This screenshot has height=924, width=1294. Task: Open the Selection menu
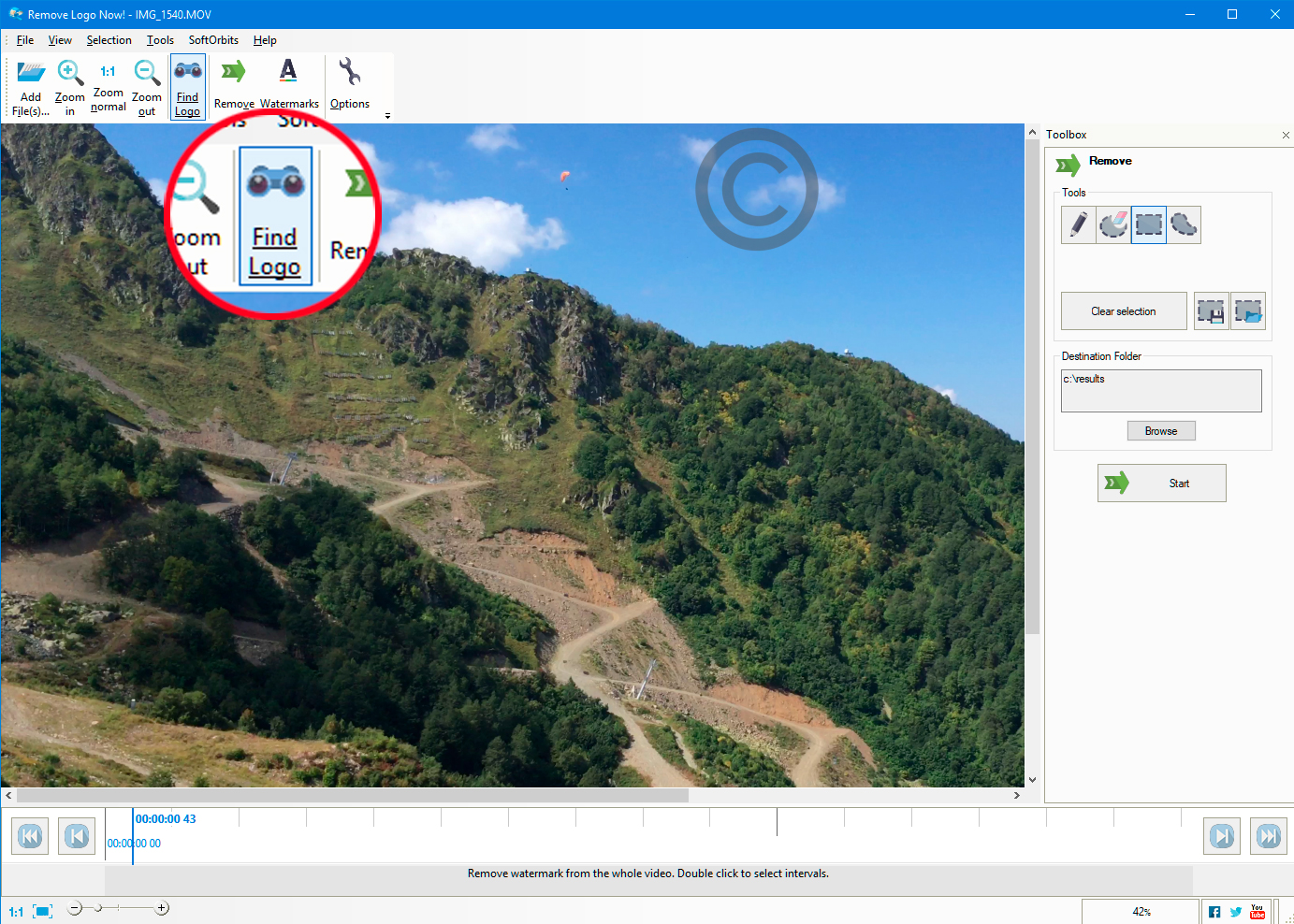pos(109,40)
